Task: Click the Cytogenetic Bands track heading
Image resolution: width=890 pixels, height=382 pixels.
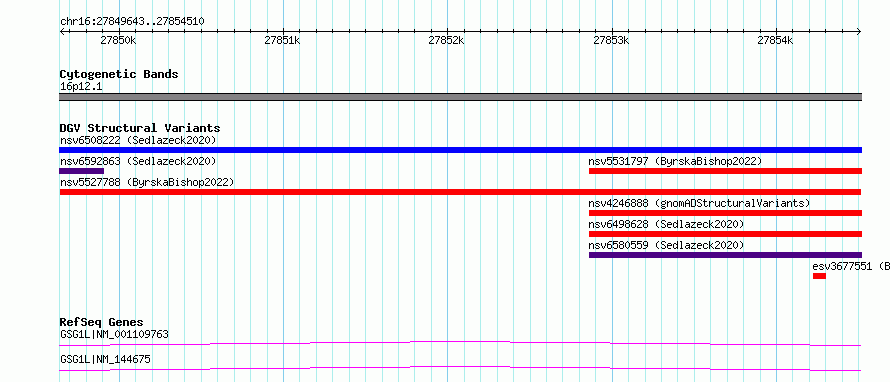Action: pyautogui.click(x=119, y=74)
